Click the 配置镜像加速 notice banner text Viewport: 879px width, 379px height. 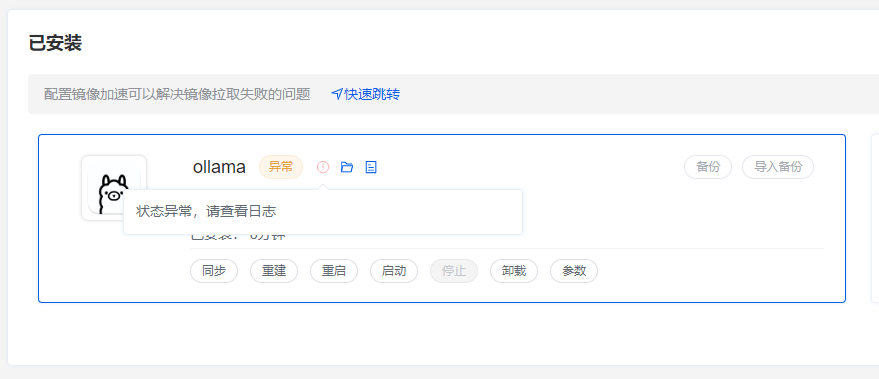tap(177, 94)
